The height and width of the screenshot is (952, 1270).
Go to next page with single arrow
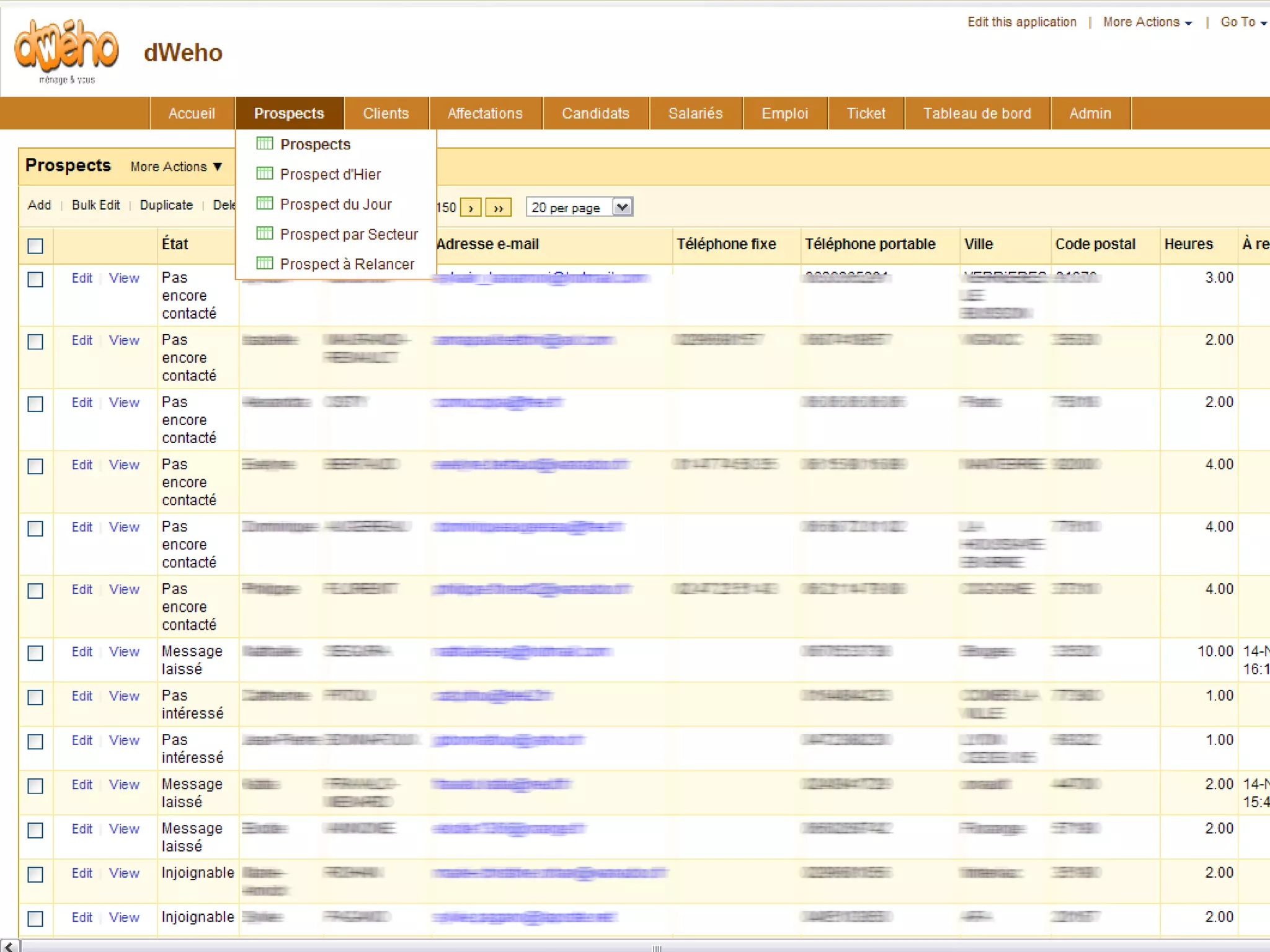coord(471,208)
